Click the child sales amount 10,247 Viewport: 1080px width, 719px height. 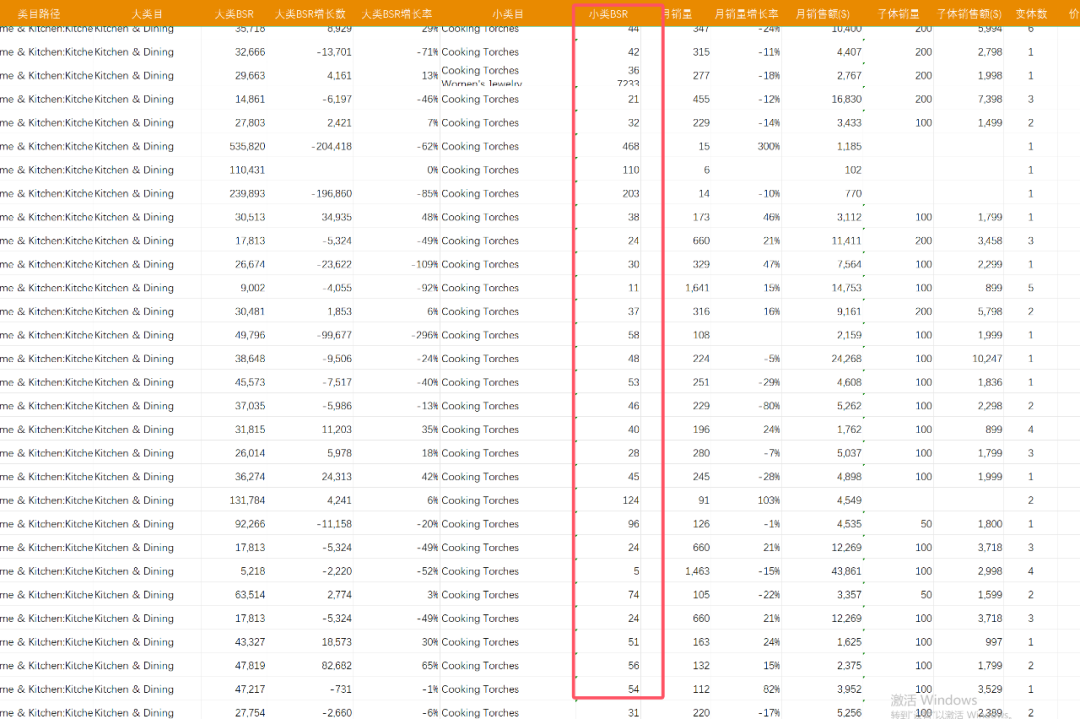(987, 358)
